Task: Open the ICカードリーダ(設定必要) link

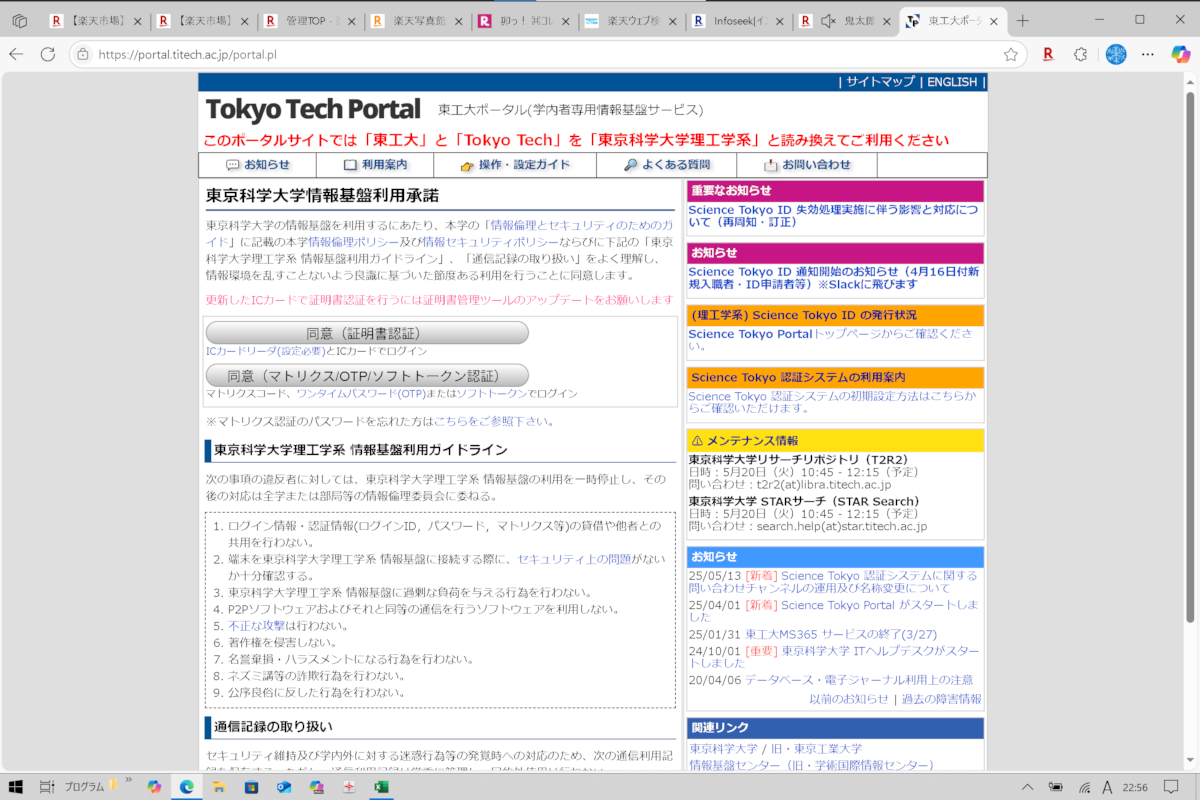Action: [266, 352]
